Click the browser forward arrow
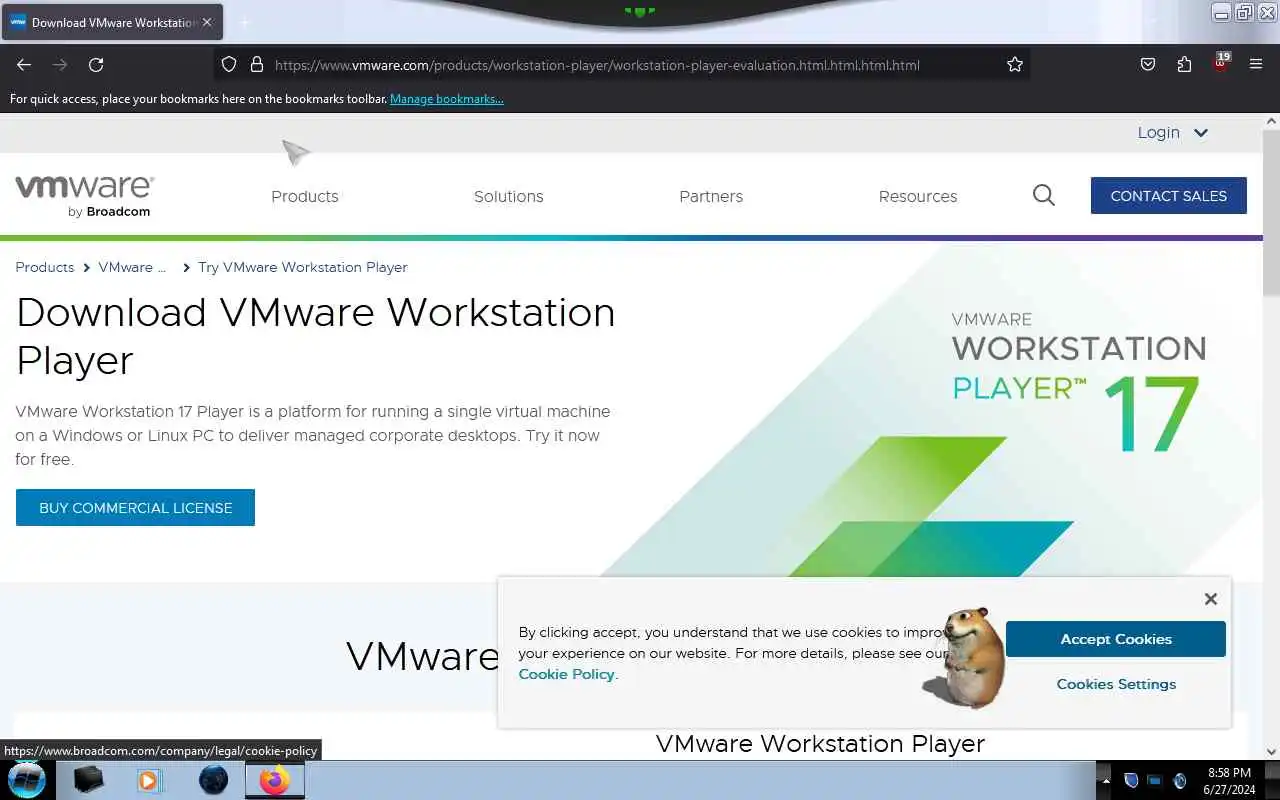Viewport: 1280px width, 800px height. coord(60,65)
